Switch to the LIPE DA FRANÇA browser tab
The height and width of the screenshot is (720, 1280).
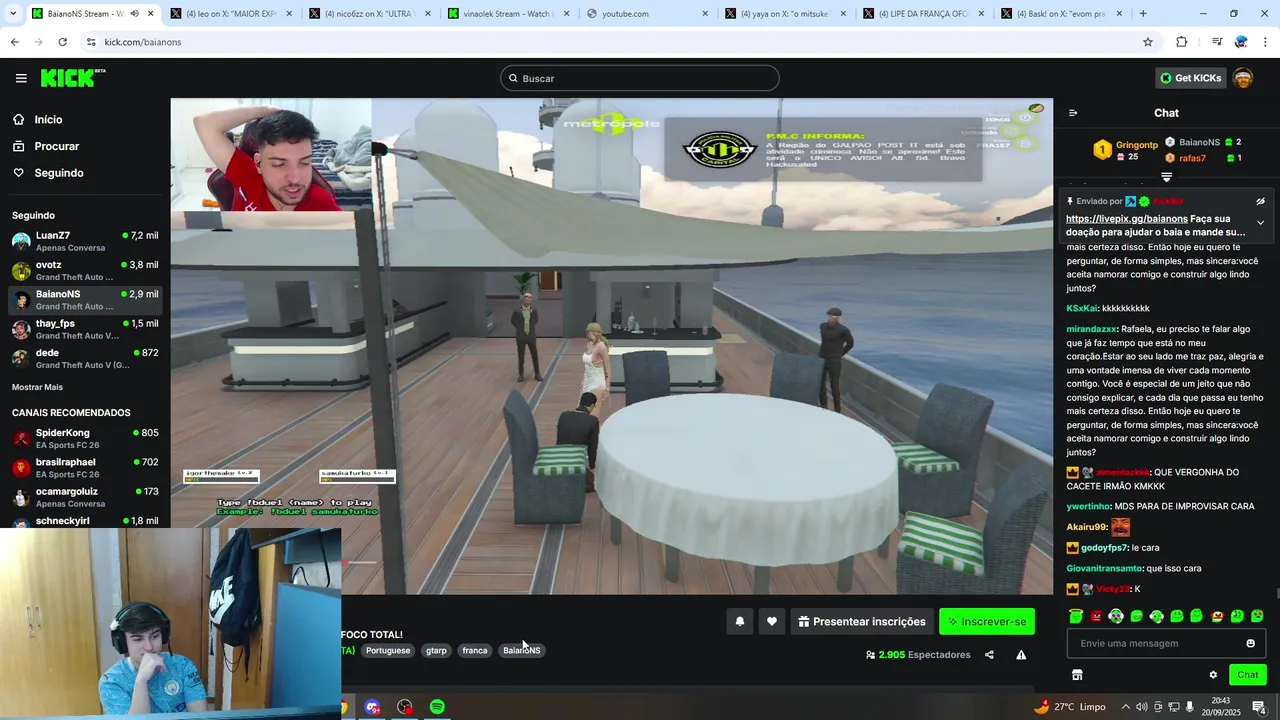click(x=923, y=14)
